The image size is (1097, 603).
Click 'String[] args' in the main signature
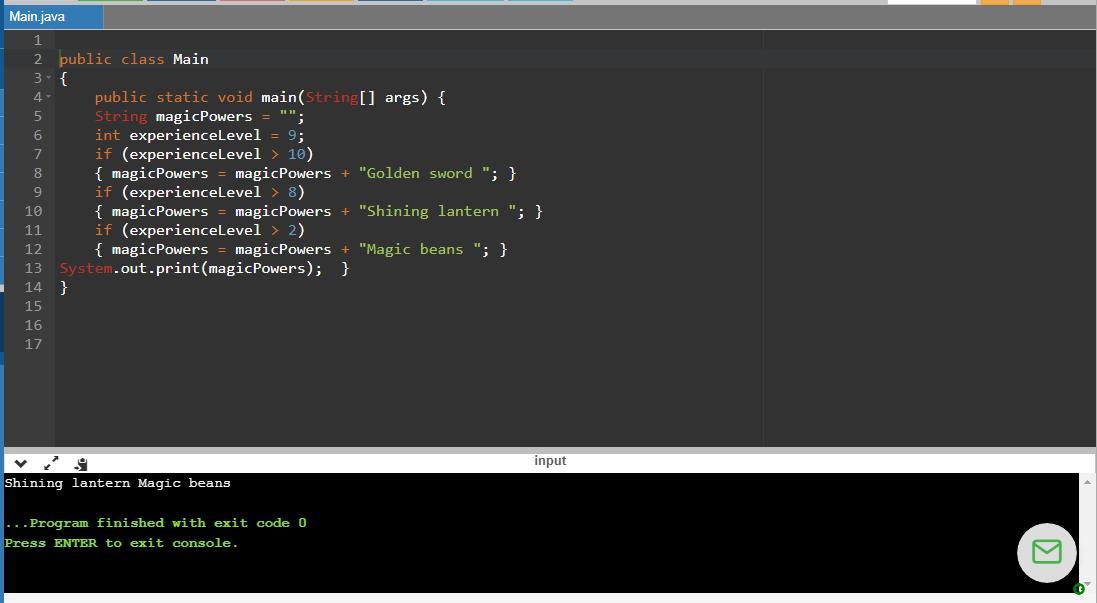click(362, 97)
